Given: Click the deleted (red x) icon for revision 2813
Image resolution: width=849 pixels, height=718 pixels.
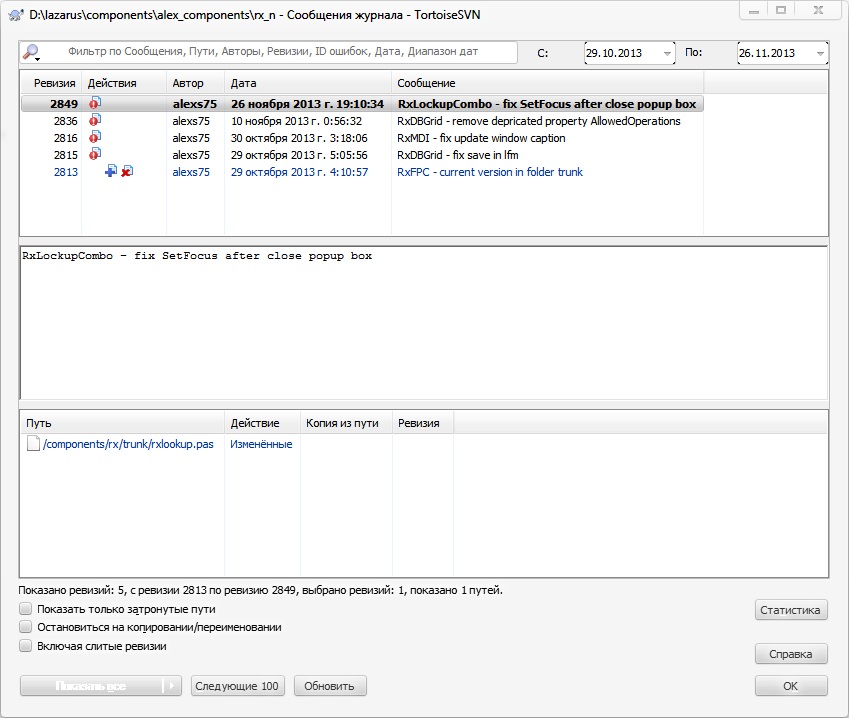Looking at the screenshot, I should 126,172.
